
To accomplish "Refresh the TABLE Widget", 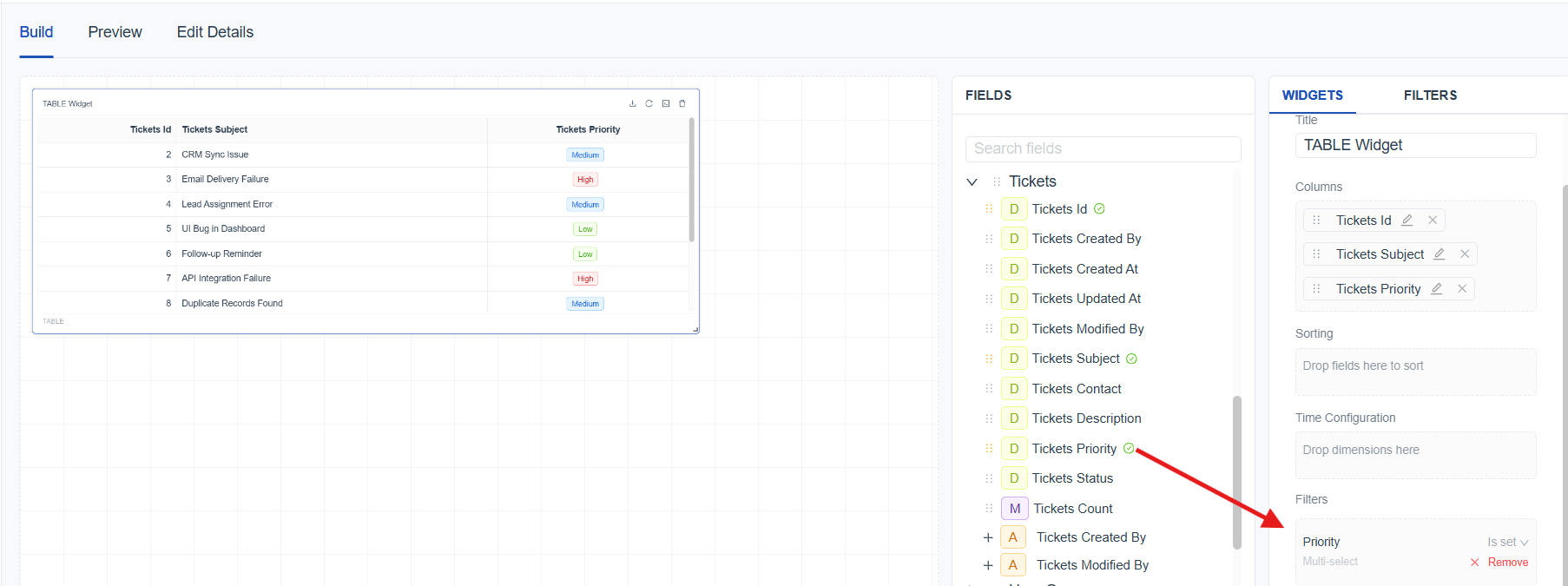I will pos(649,103).
